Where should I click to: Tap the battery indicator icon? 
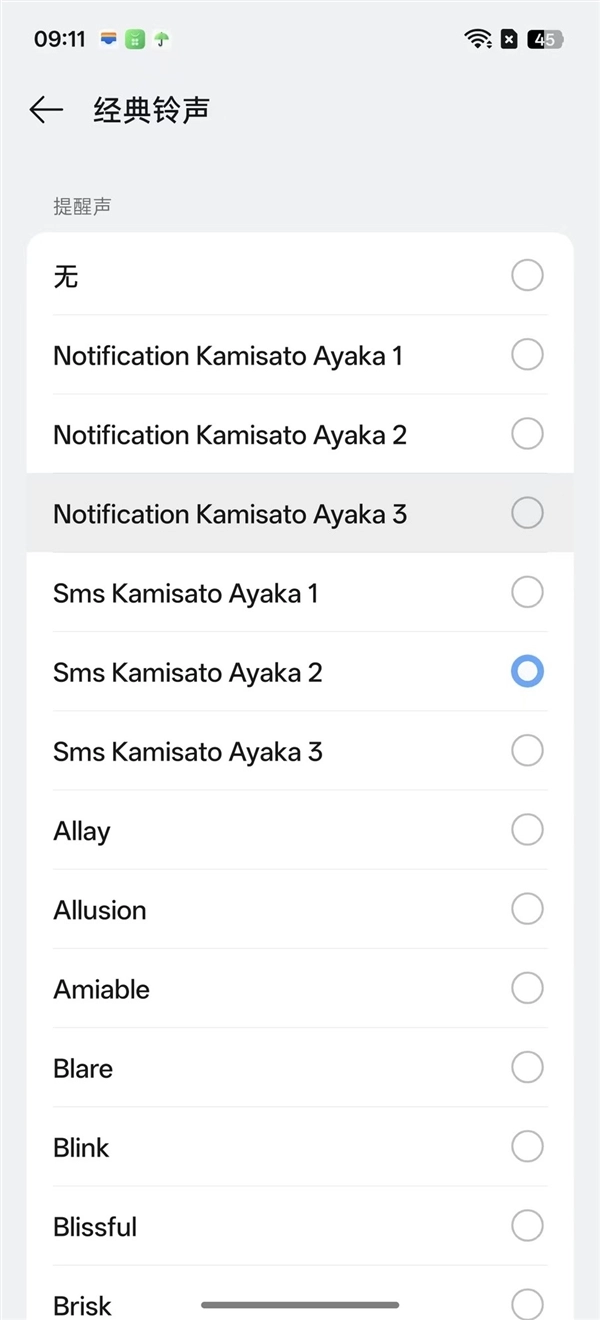click(546, 40)
